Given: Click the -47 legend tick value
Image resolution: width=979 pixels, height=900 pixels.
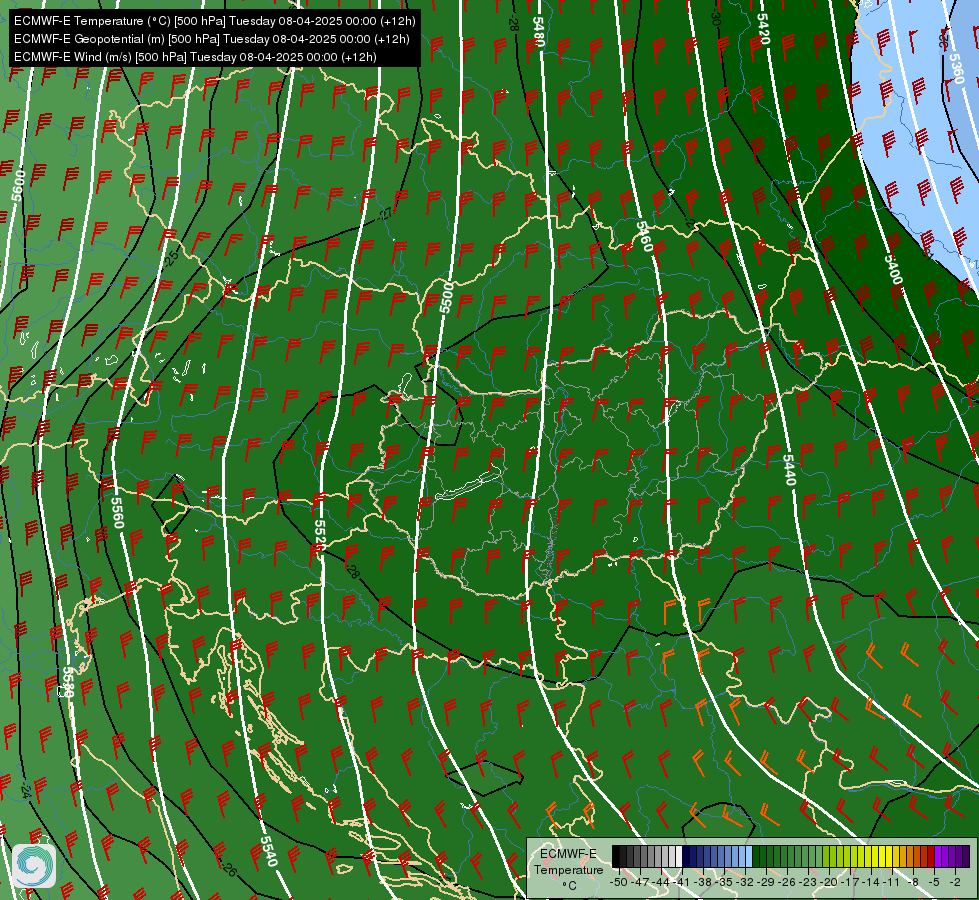Looking at the screenshot, I should pyautogui.click(x=640, y=882).
